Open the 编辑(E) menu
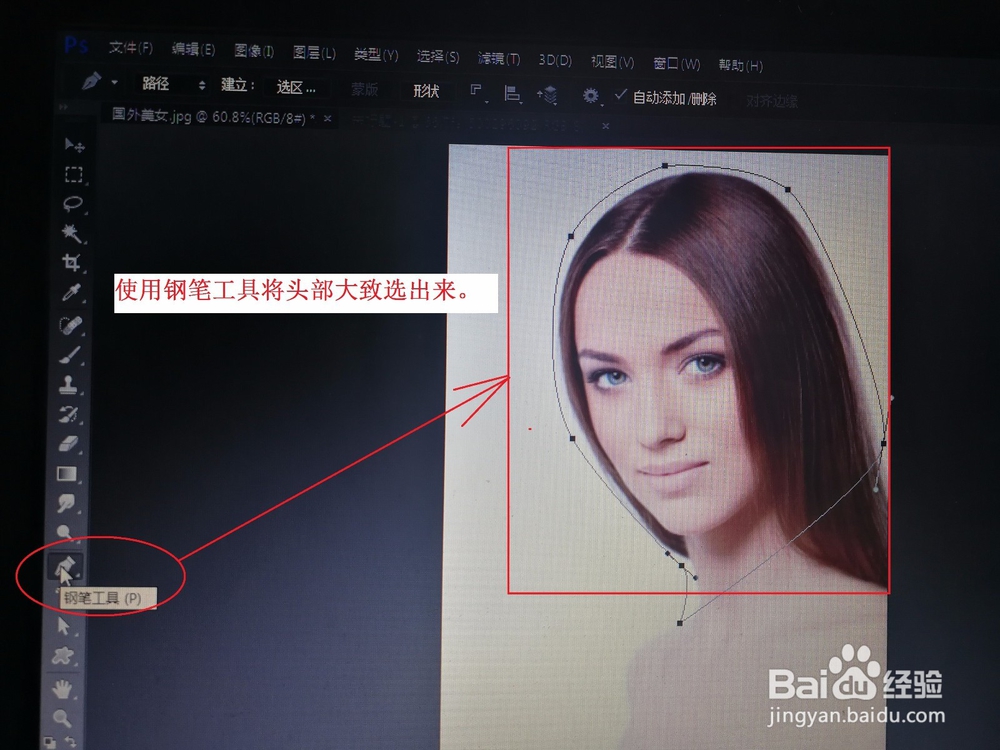This screenshot has width=1000, height=750. (x=193, y=49)
